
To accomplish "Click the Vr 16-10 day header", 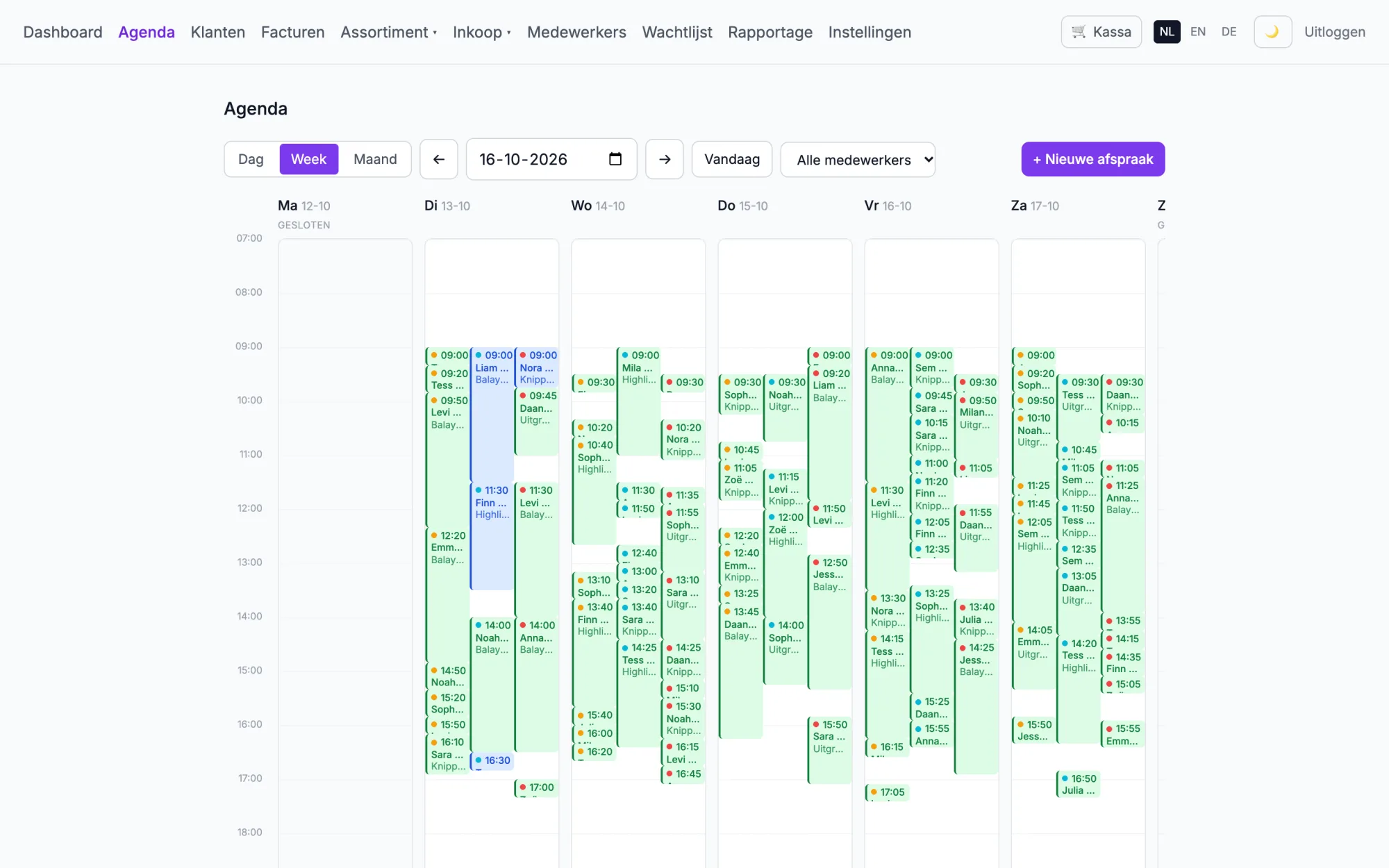I will 888,206.
